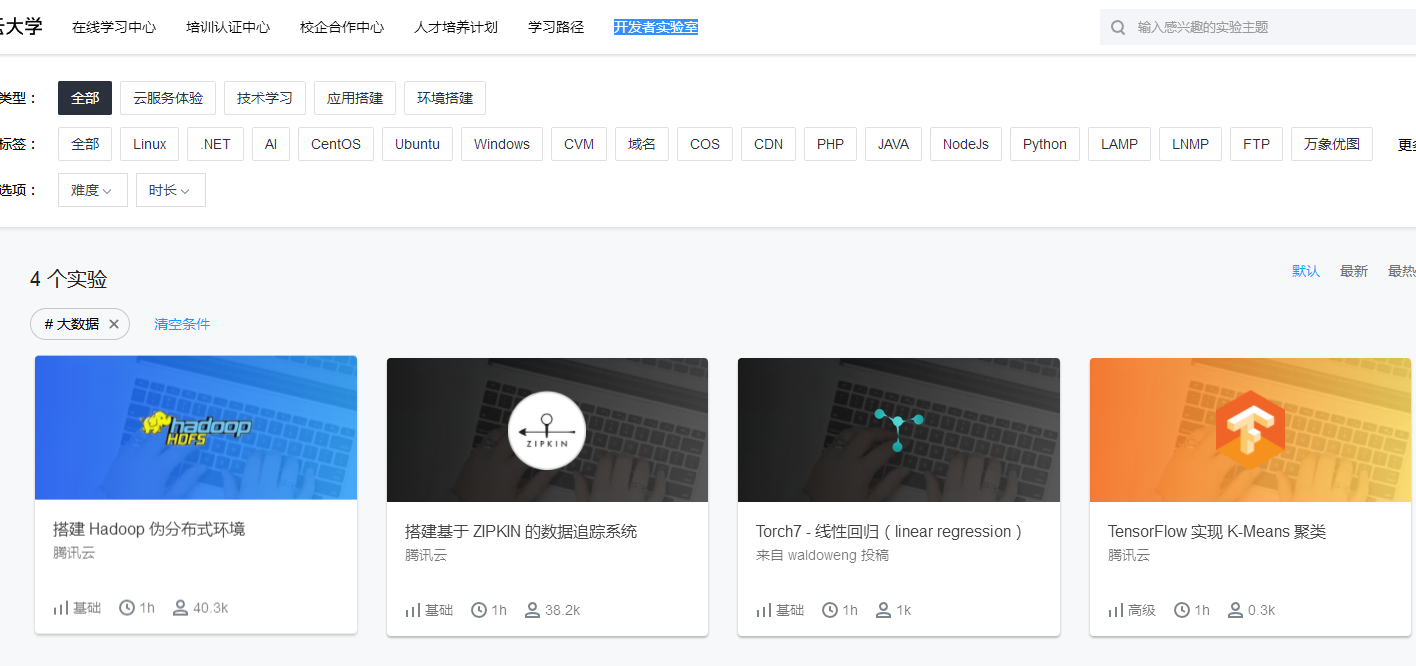This screenshot has height=666, width=1416.
Task: Select 全部 in the tag filter row
Action: pos(85,144)
